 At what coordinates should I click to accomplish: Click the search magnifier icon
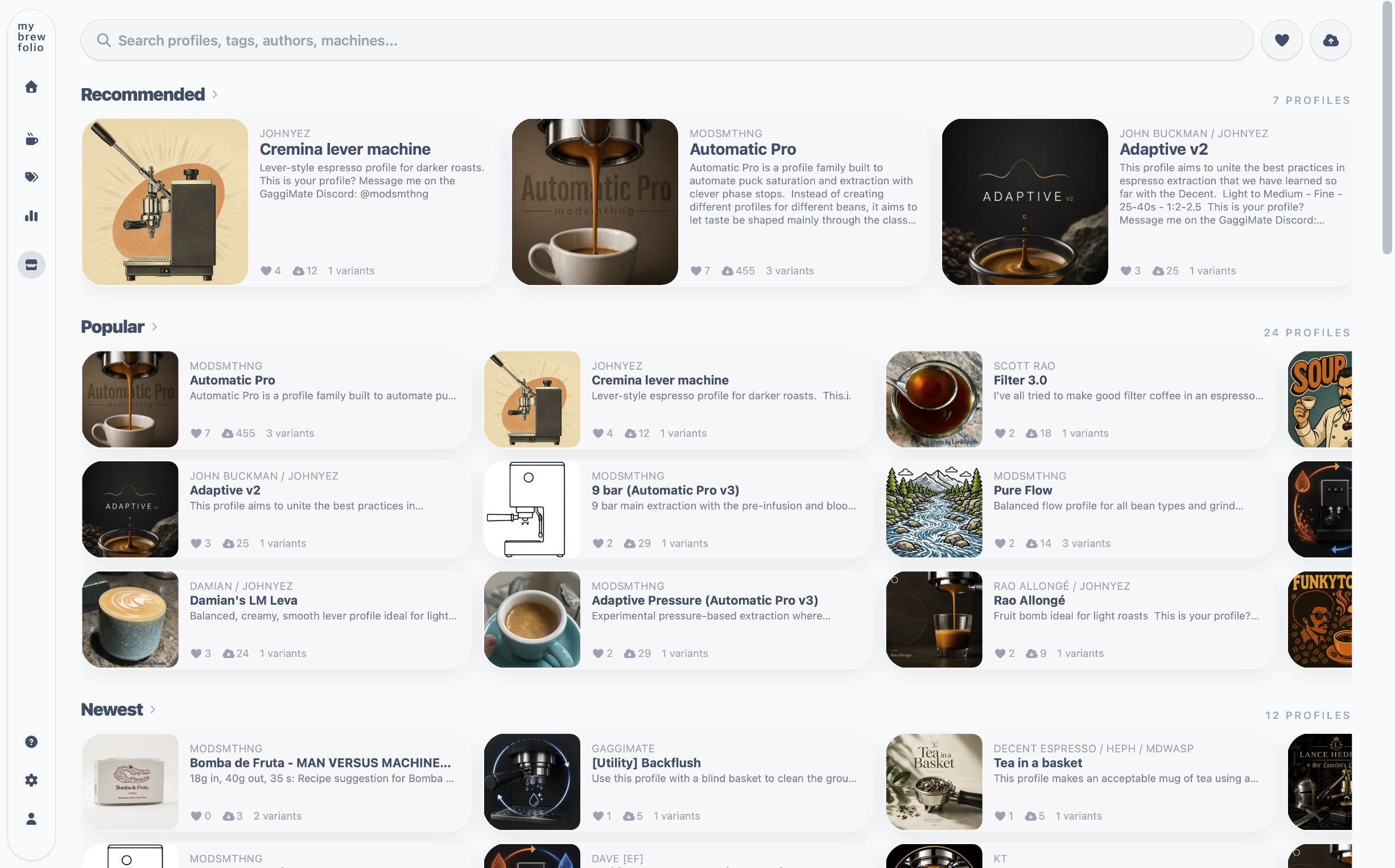pyautogui.click(x=104, y=40)
